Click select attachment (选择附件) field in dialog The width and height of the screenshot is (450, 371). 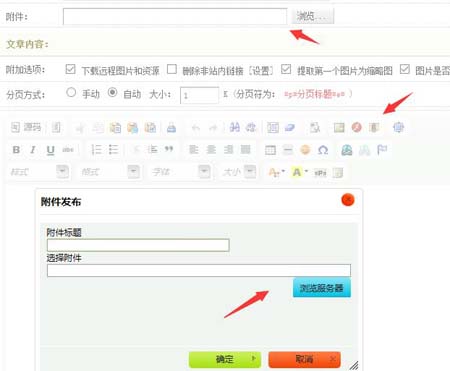[199, 270]
